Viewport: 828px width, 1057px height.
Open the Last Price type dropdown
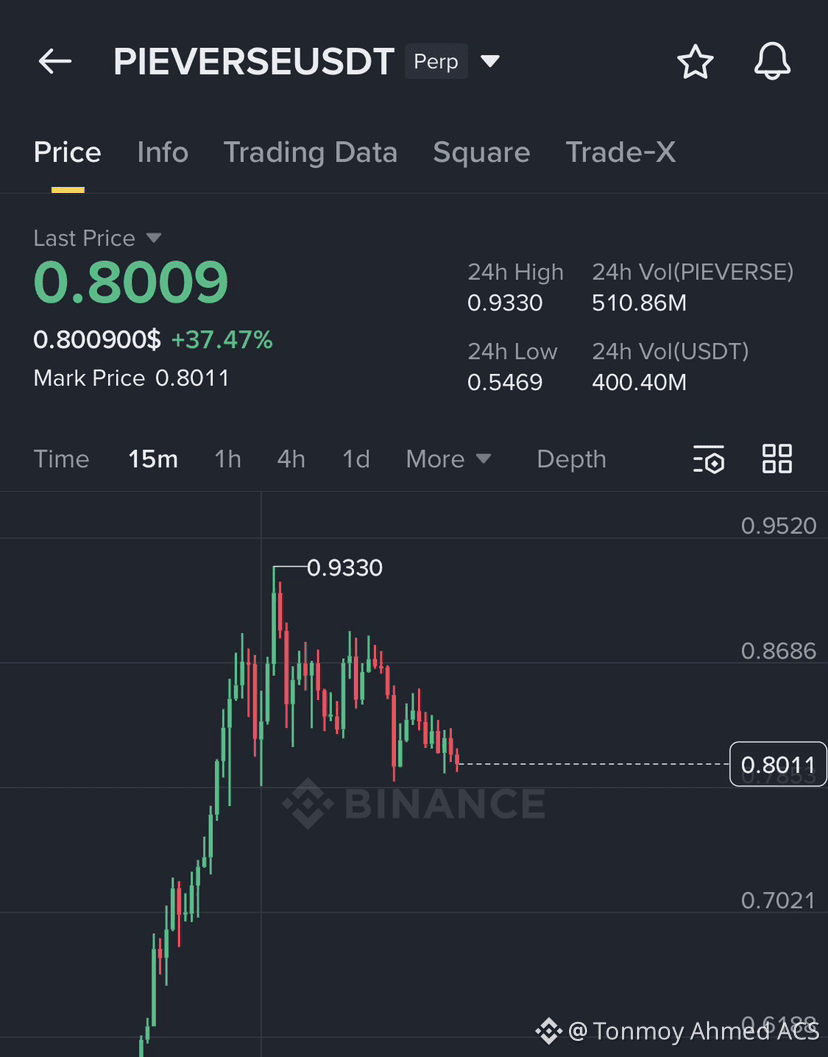click(x=154, y=238)
